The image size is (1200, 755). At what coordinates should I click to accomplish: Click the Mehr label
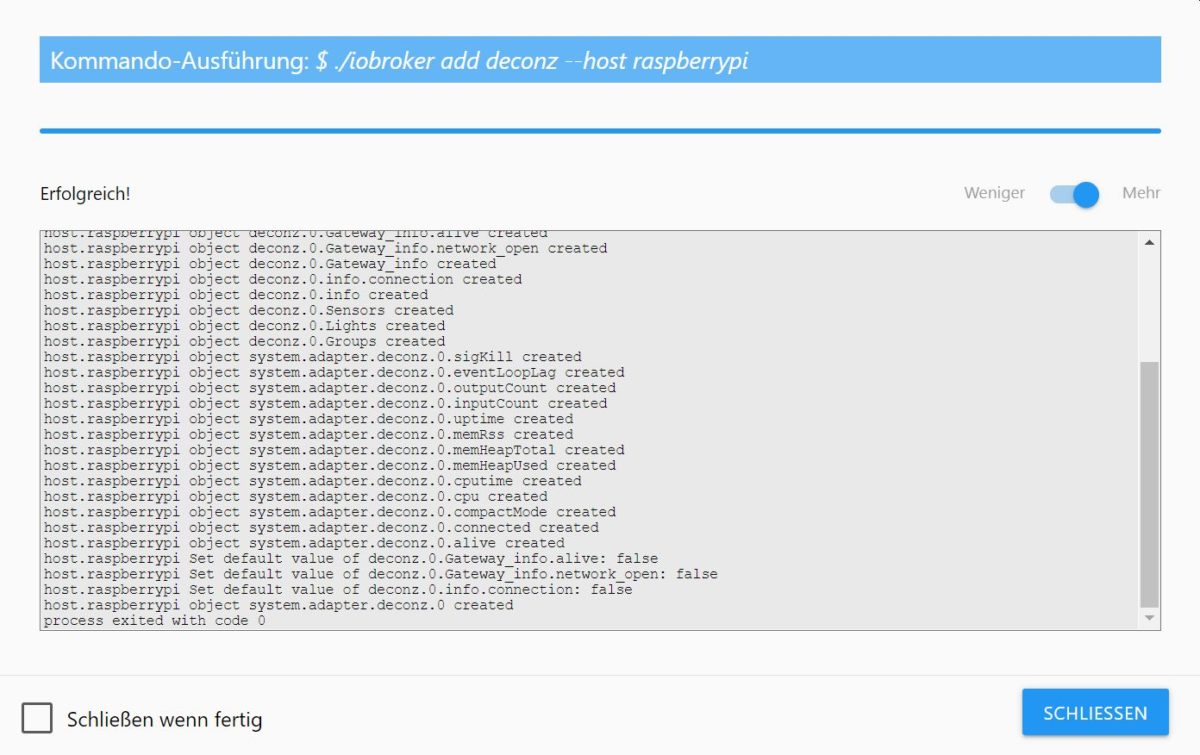(1140, 193)
